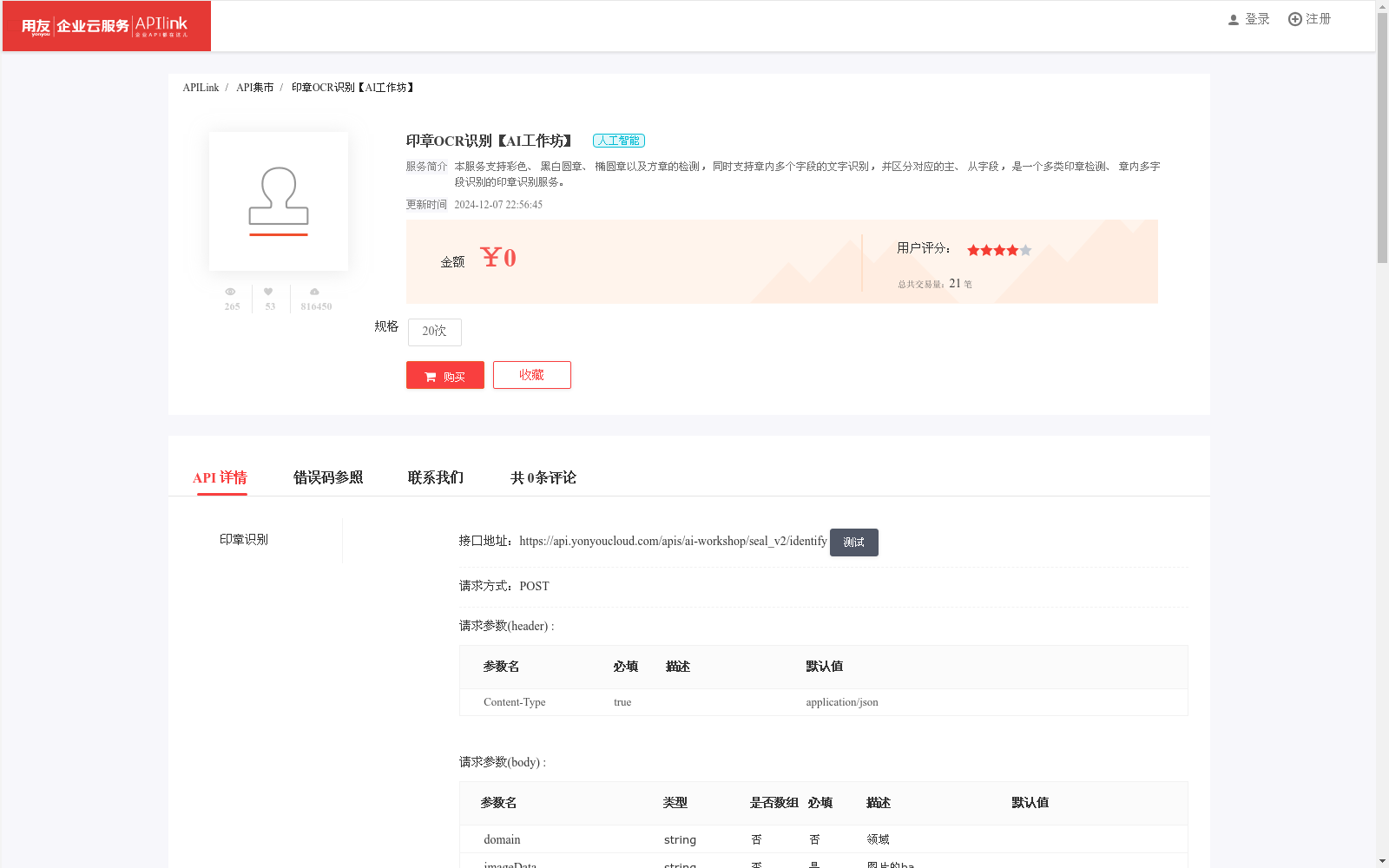Click the 领域 description cell

pyautogui.click(x=878, y=839)
